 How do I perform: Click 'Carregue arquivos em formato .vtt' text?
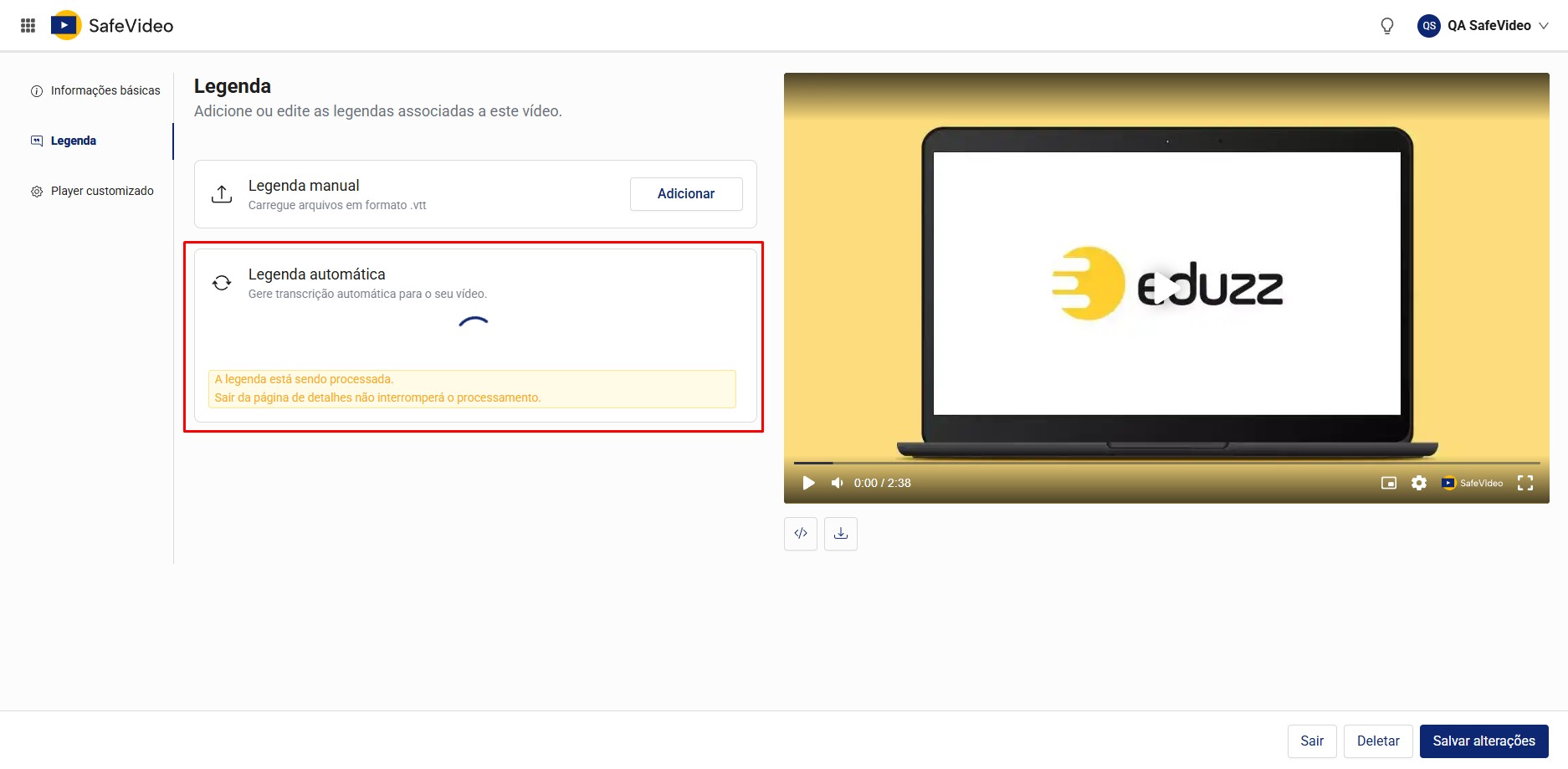click(337, 205)
